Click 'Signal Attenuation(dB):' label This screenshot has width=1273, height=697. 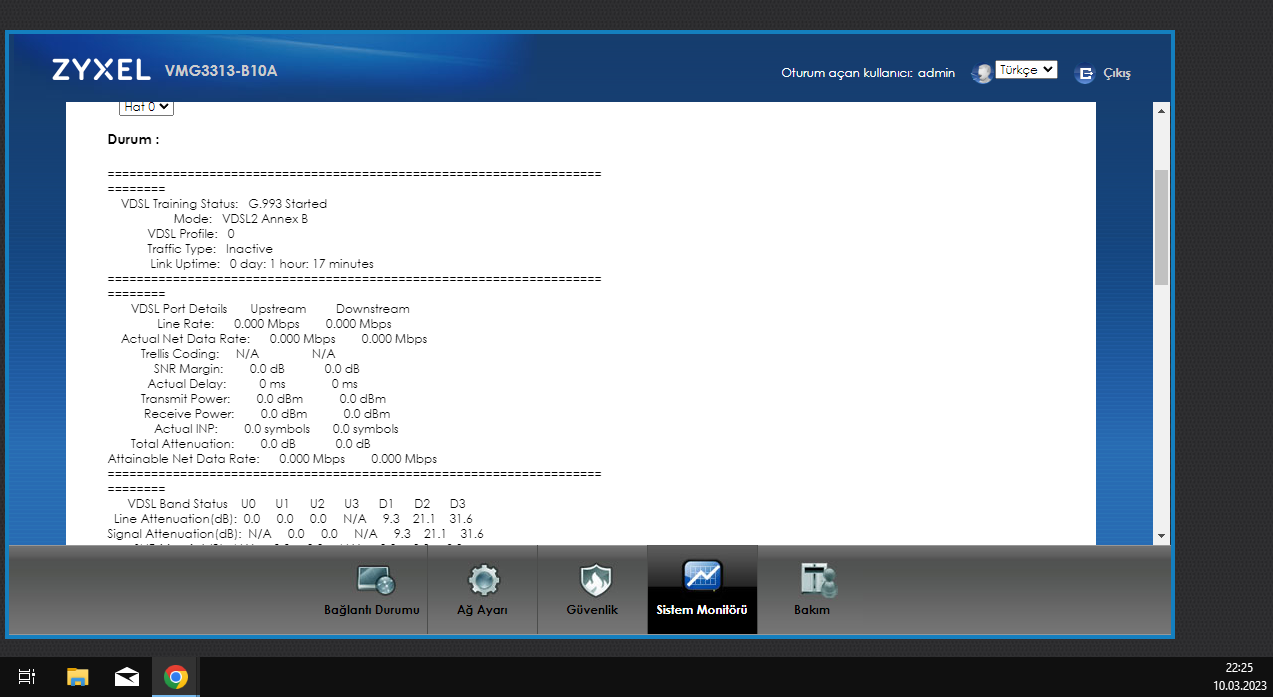(175, 534)
